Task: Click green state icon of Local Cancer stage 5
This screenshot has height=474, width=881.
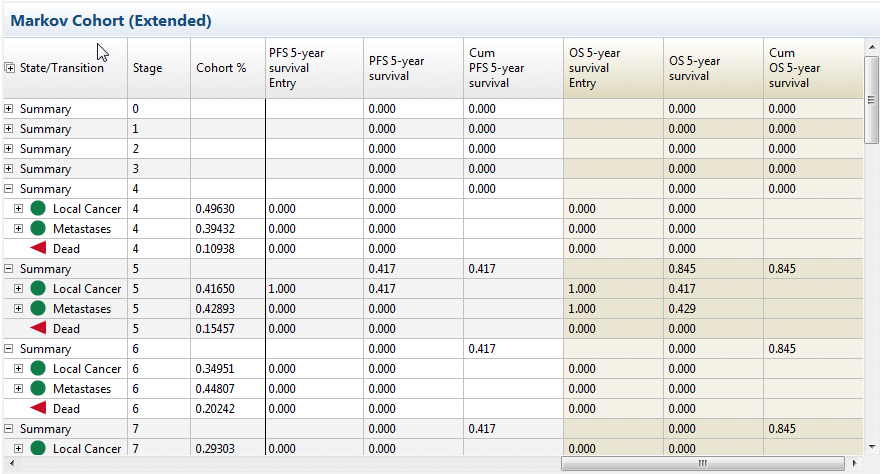Action: click(x=38, y=289)
